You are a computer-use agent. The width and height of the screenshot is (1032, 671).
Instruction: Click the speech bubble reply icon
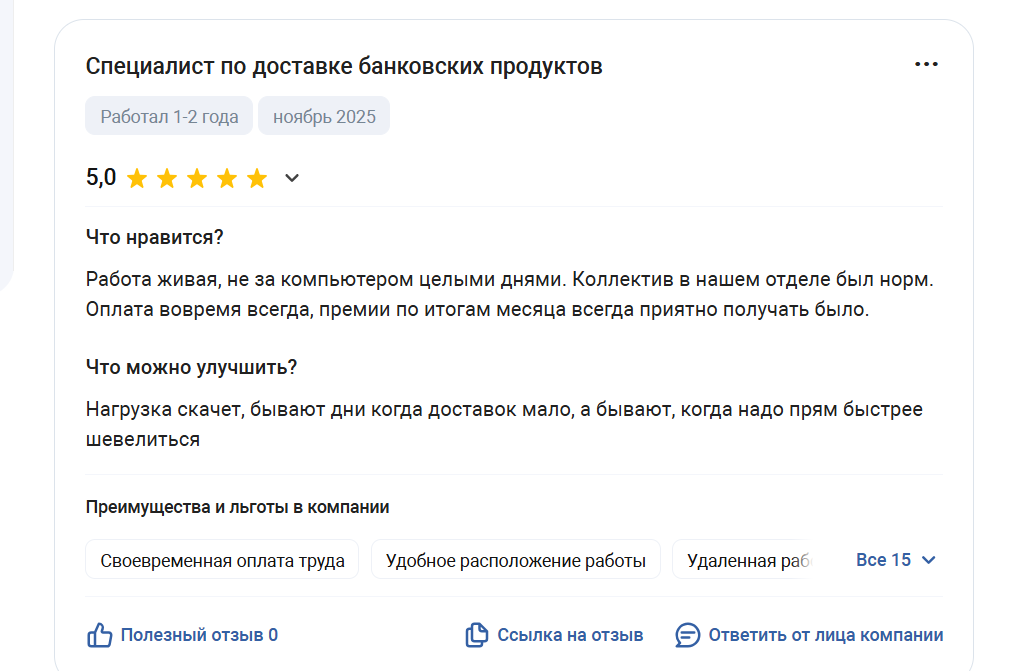(x=687, y=635)
